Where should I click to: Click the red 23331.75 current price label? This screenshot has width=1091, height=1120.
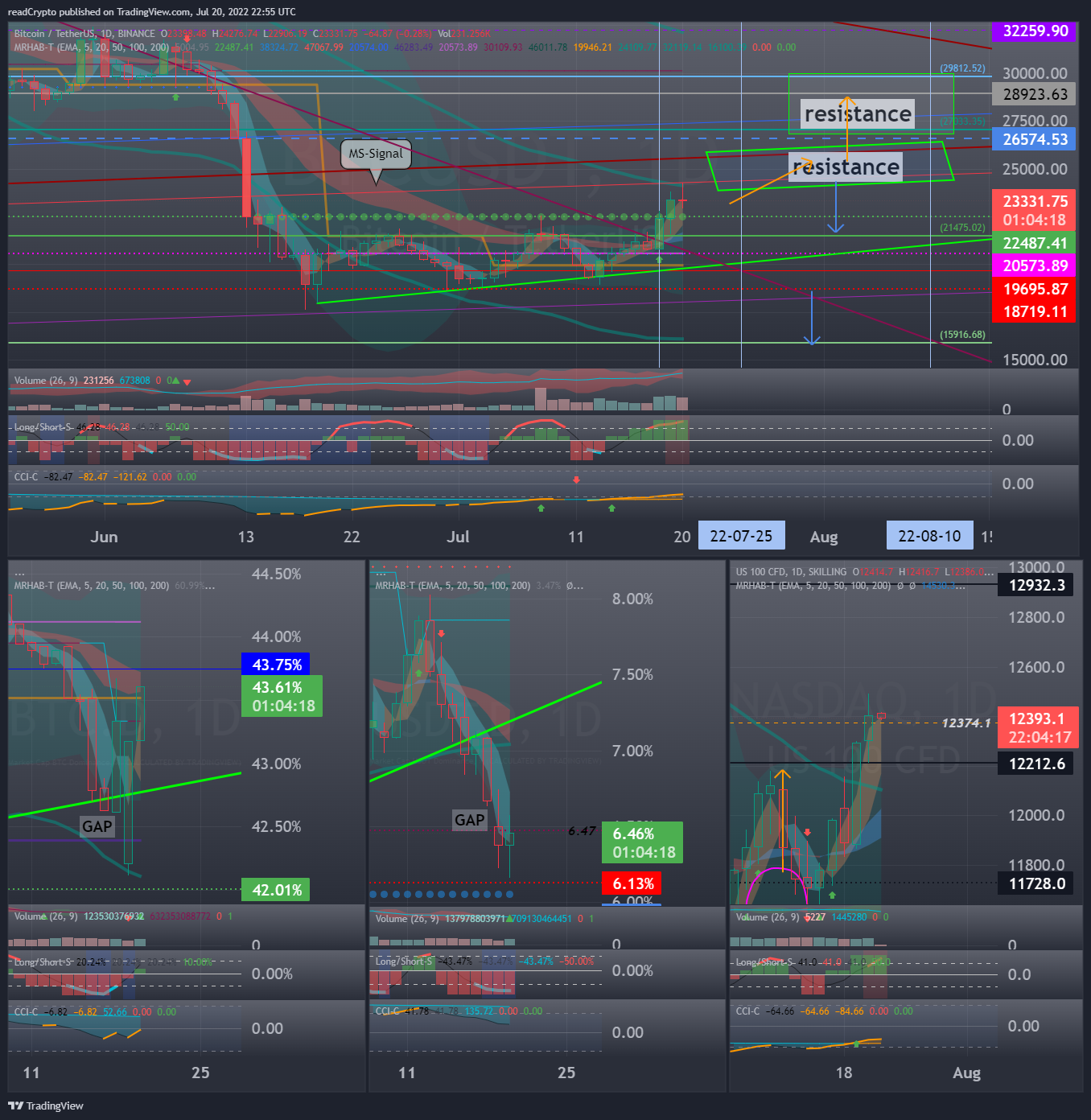(1035, 210)
